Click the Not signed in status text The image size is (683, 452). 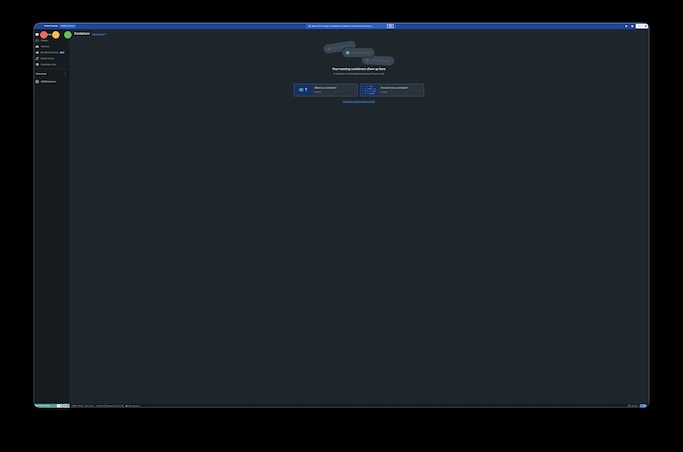133,405
